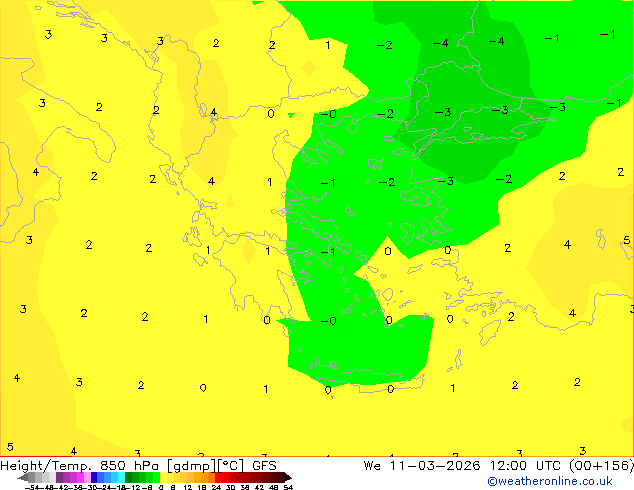Pick the light pink legend swatch
The width and height of the screenshot is (634, 490).
point(87,477)
